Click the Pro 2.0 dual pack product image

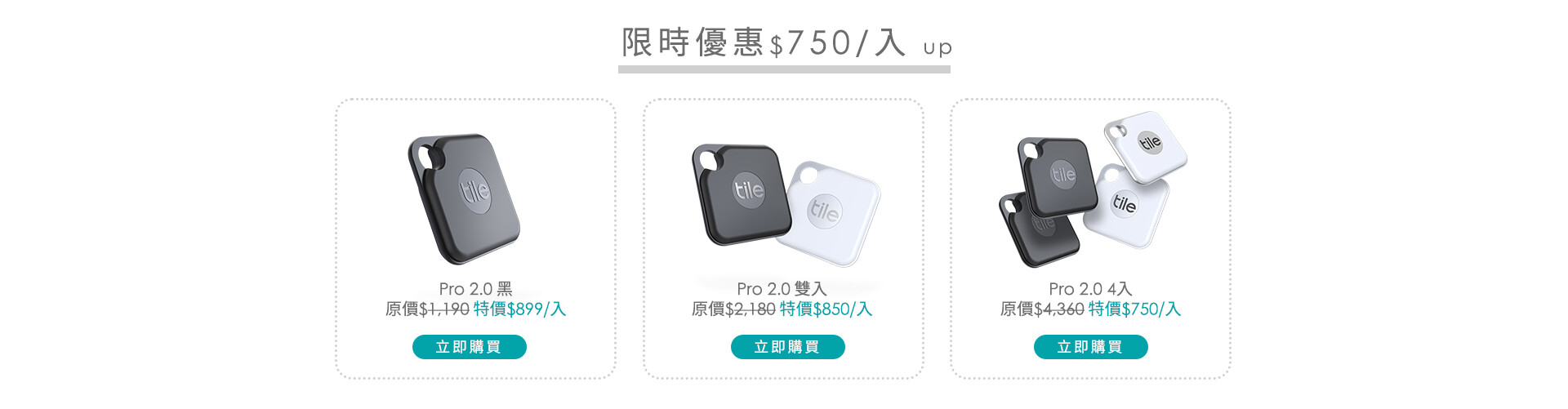pyautogui.click(x=786, y=206)
